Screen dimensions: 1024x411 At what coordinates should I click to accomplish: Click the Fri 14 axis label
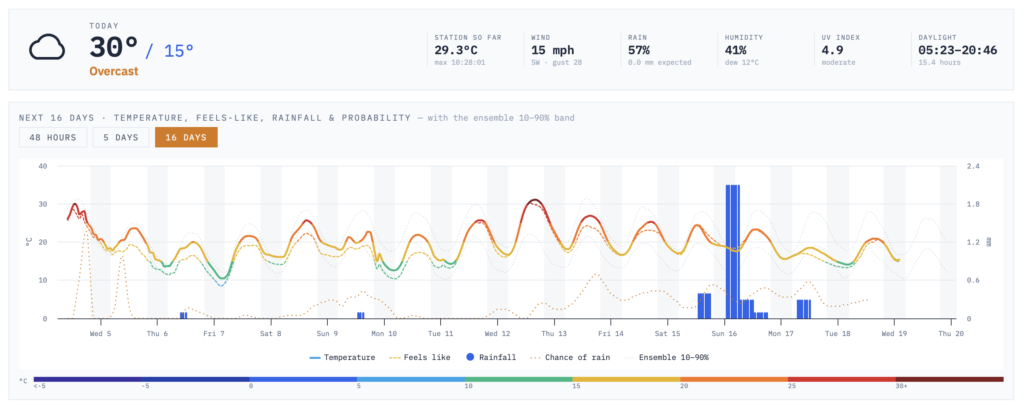pyautogui.click(x=611, y=333)
